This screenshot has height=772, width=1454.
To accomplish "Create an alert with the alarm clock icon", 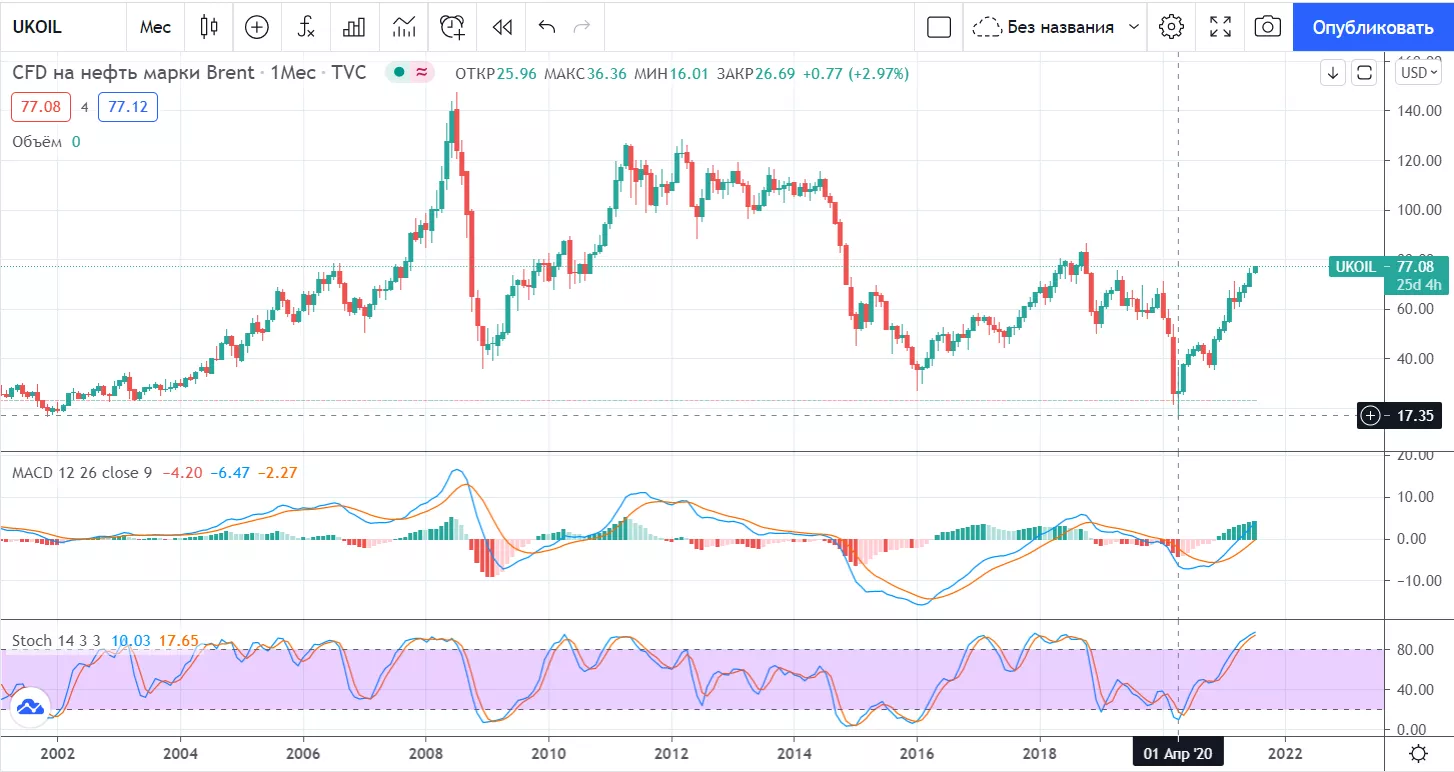I will pyautogui.click(x=453, y=27).
